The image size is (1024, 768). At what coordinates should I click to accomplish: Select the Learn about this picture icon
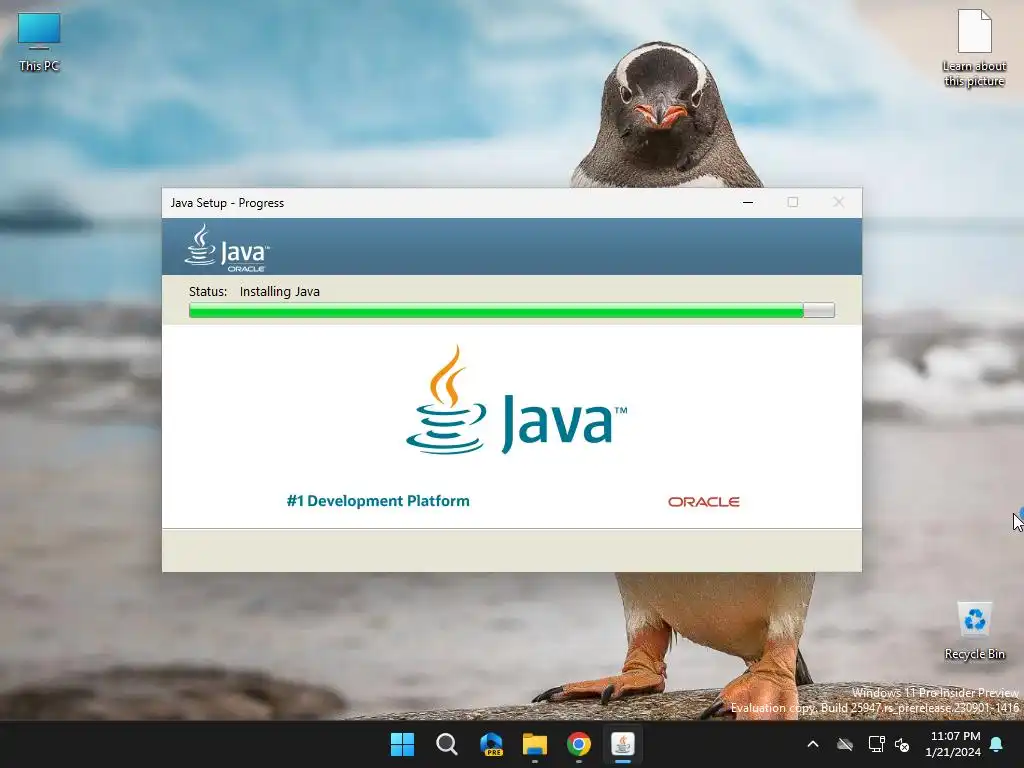pyautogui.click(x=974, y=48)
